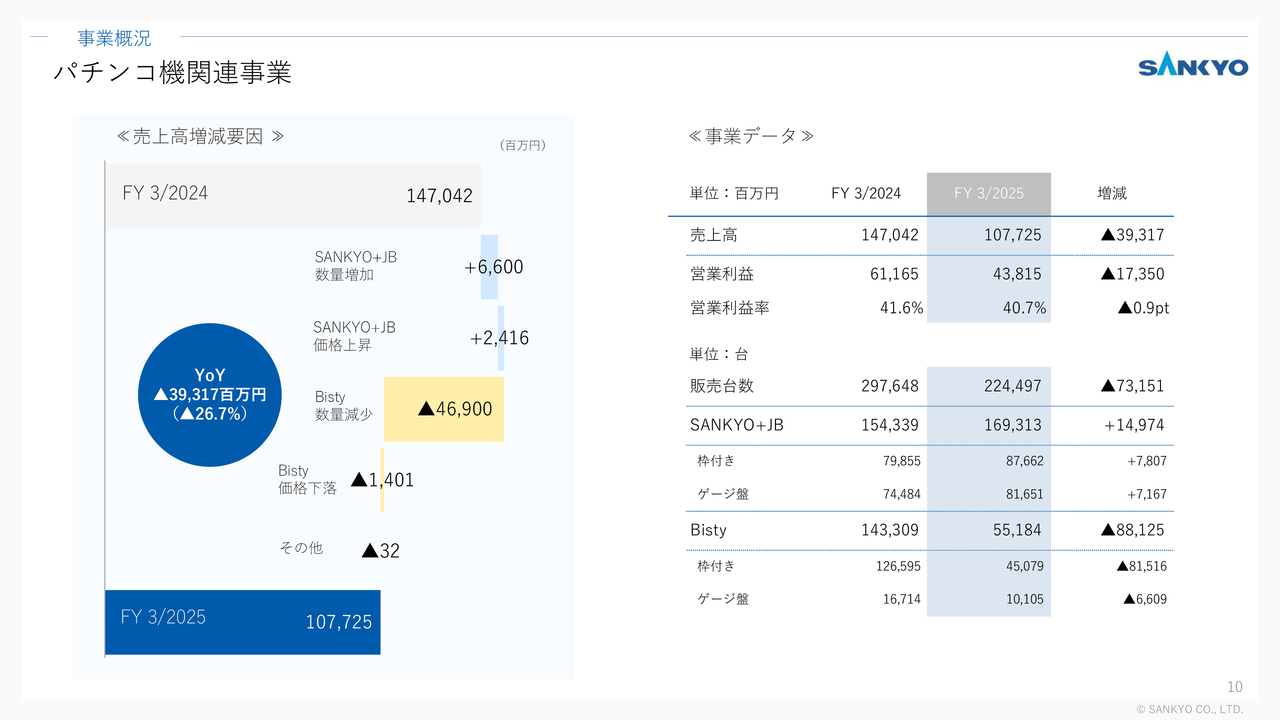The height and width of the screenshot is (720, 1280).
Task: Click the ▲73,151 change value
Action: (1132, 385)
